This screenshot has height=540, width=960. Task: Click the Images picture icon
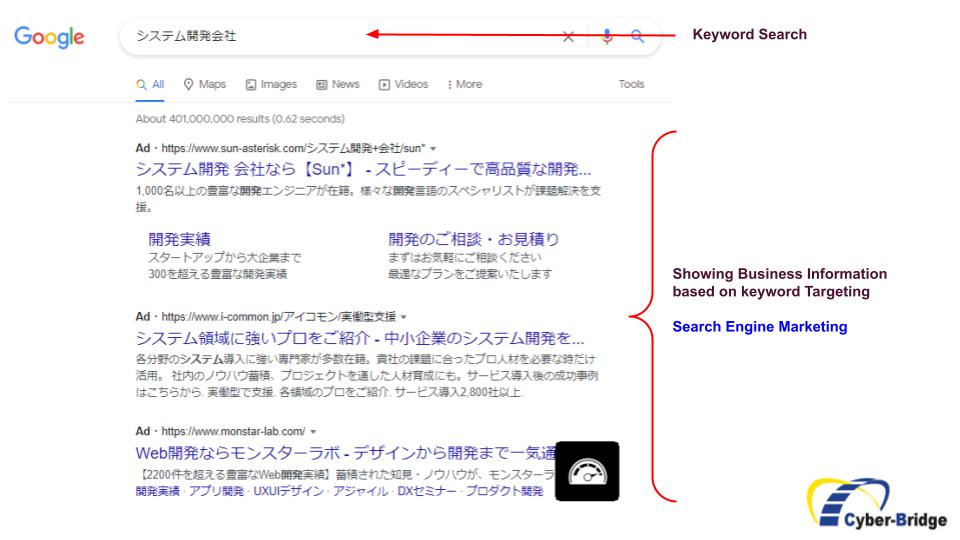(251, 85)
